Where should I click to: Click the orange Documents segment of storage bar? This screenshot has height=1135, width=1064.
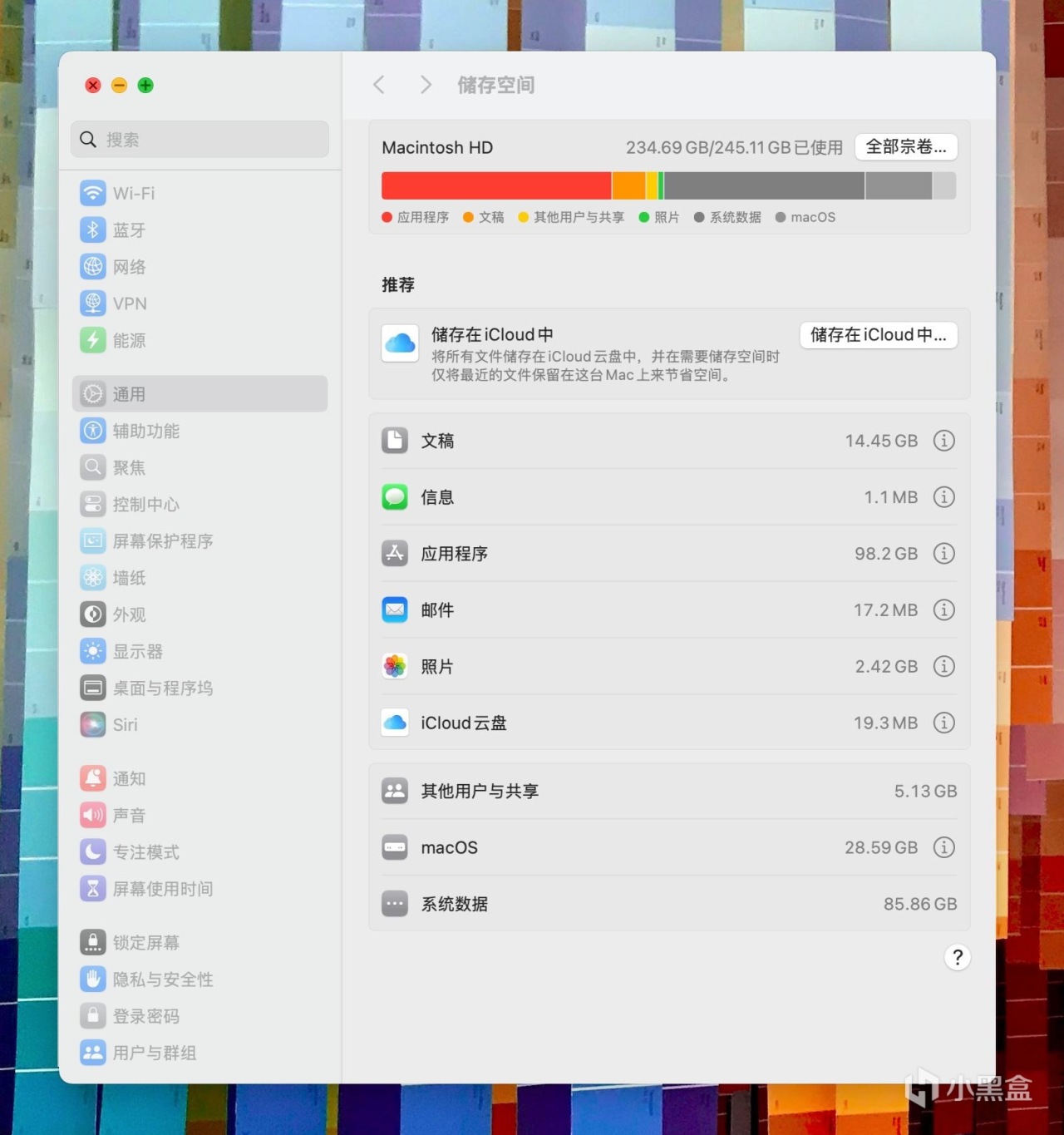tap(629, 186)
